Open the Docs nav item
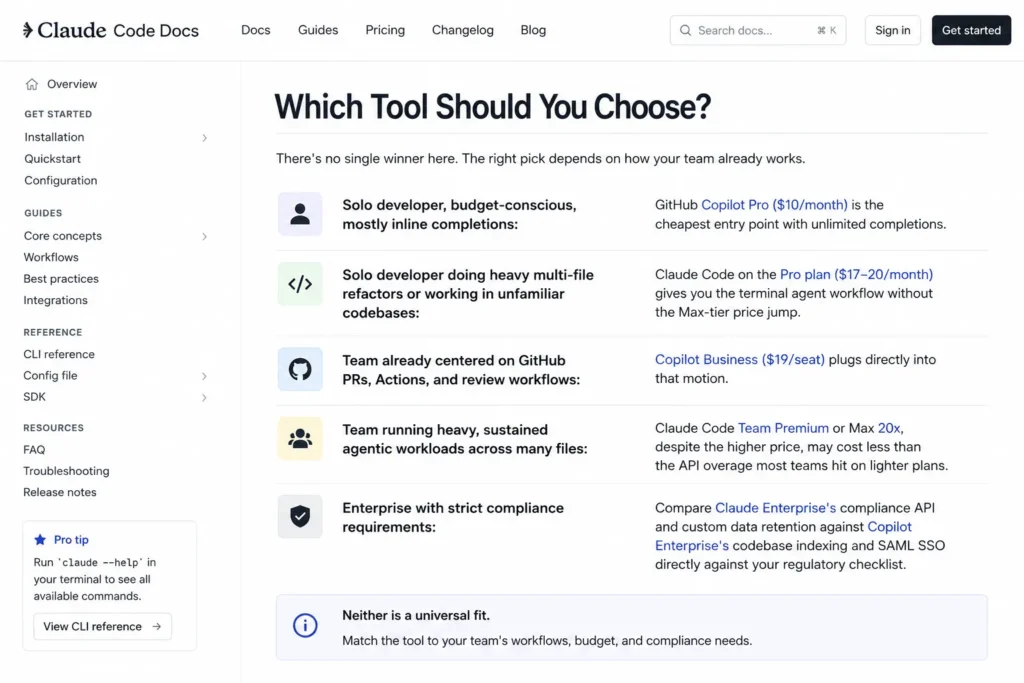The height and width of the screenshot is (683, 1024). [255, 30]
